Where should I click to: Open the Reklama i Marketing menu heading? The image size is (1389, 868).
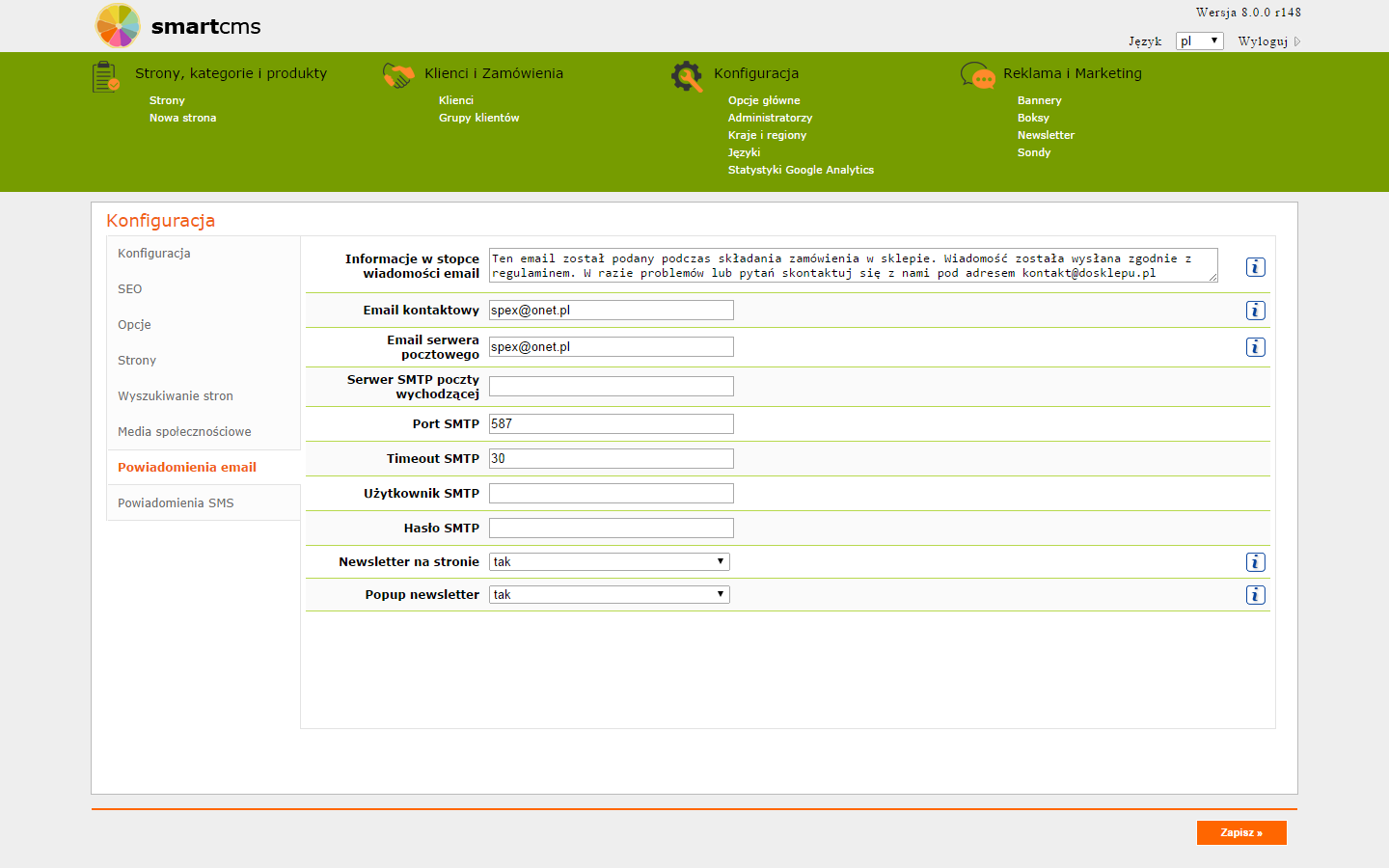[1073, 73]
